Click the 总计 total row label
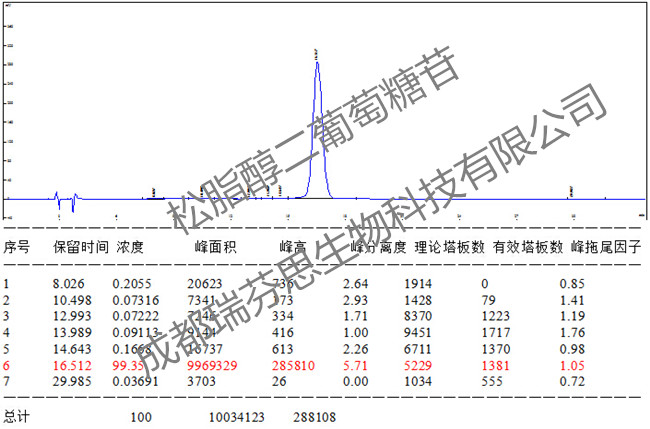Screen dimensions: 650x429 point(17,417)
